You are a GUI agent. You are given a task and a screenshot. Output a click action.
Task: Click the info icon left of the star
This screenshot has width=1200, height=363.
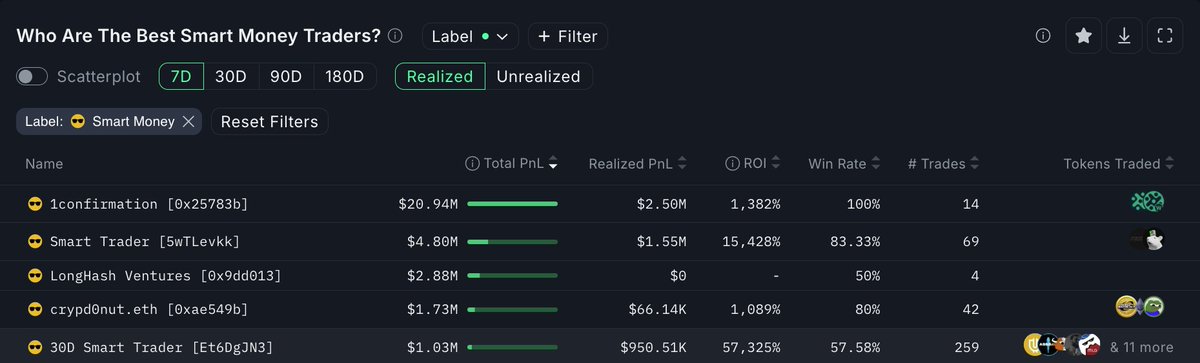1043,36
